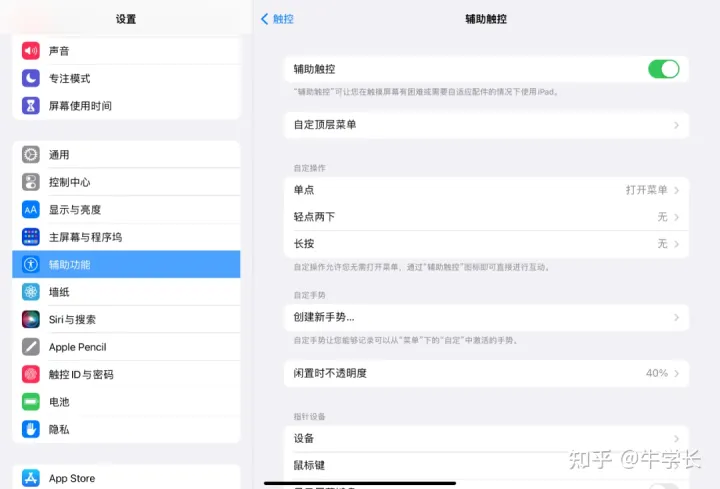This screenshot has height=489, width=720.
Task: Select App Store label in sidebar
Action: tap(72, 478)
